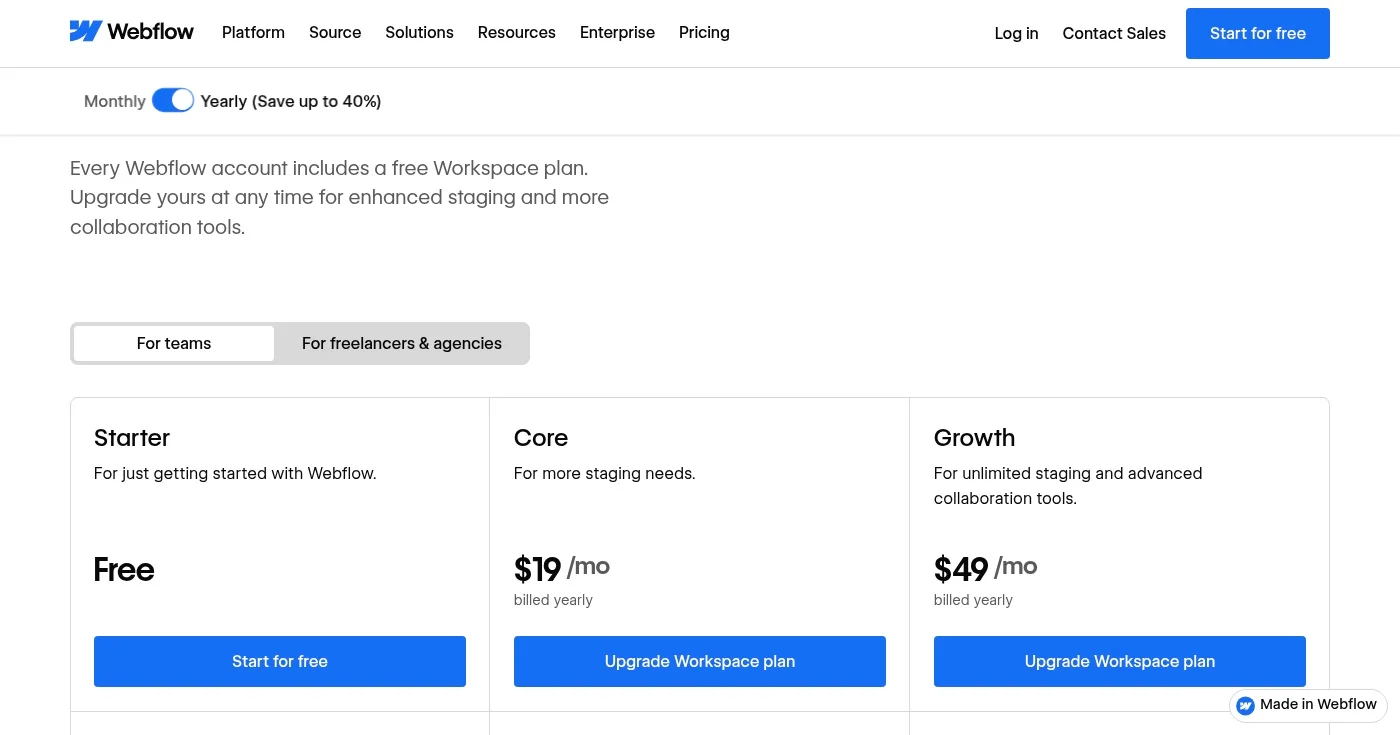Toggle the Monthly/Yearly billing switch
The width and height of the screenshot is (1400, 735).
click(x=173, y=100)
